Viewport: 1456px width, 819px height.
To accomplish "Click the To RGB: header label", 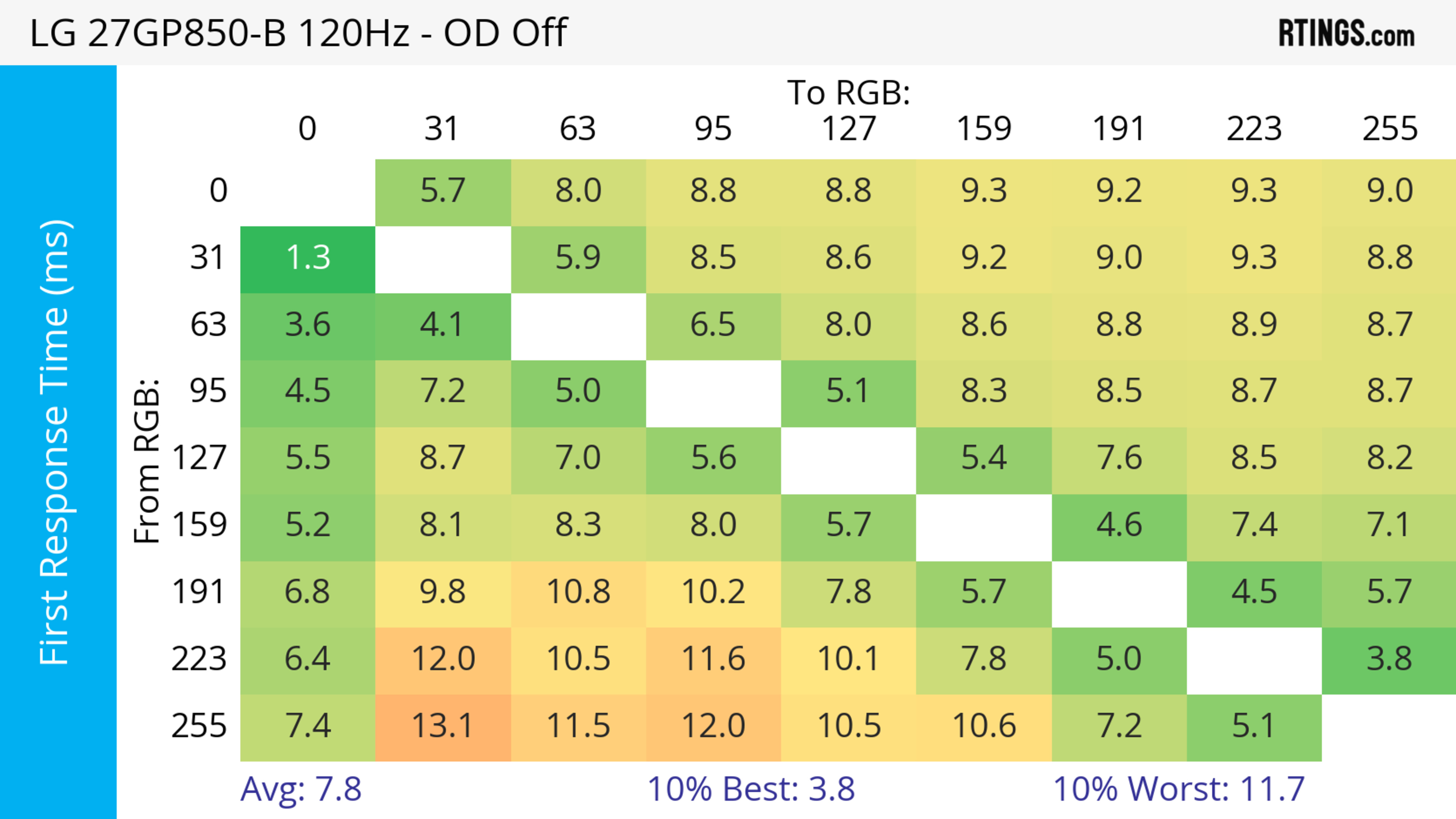I will (849, 92).
